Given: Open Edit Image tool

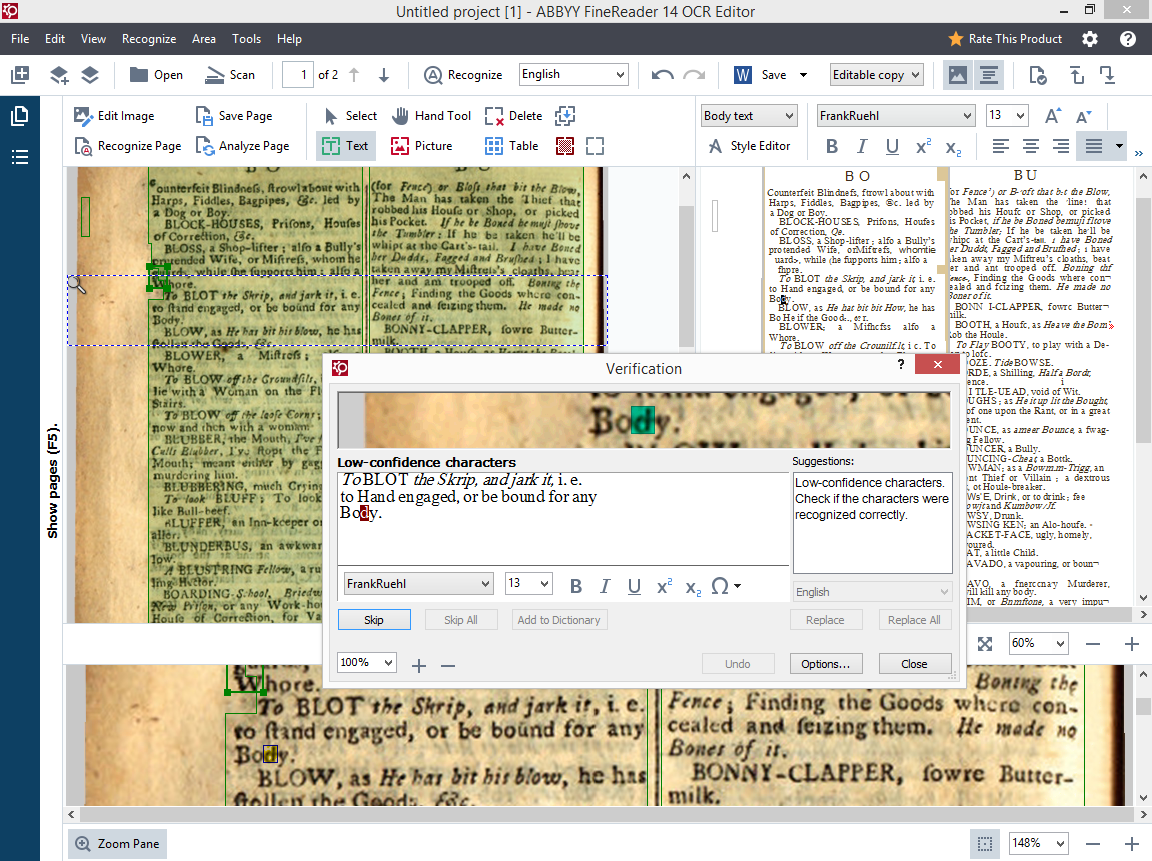Looking at the screenshot, I should click(x=114, y=115).
